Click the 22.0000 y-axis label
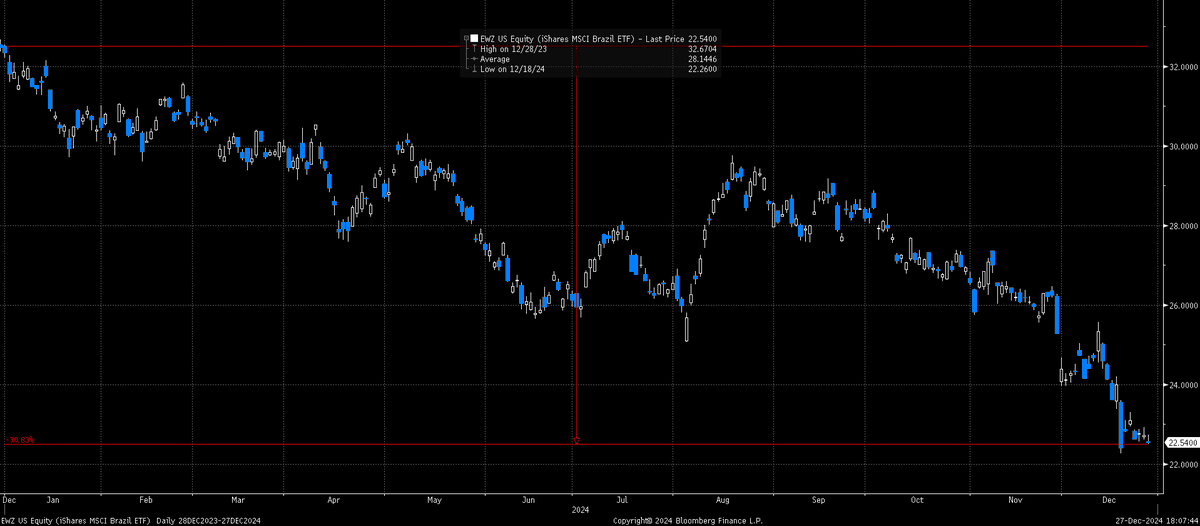1200x526 pixels. click(x=1183, y=464)
